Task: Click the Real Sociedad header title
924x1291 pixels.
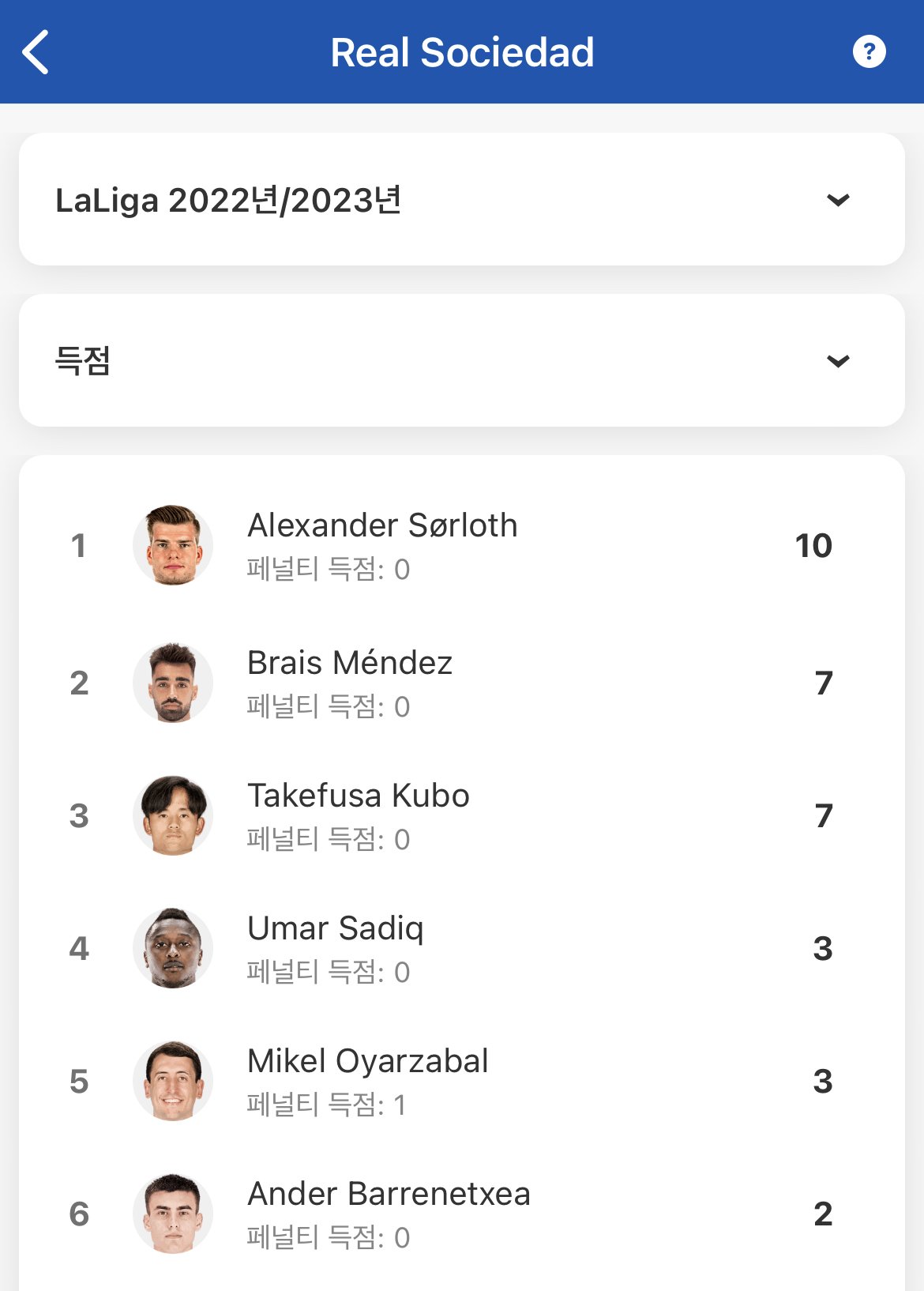Action: pos(462,52)
